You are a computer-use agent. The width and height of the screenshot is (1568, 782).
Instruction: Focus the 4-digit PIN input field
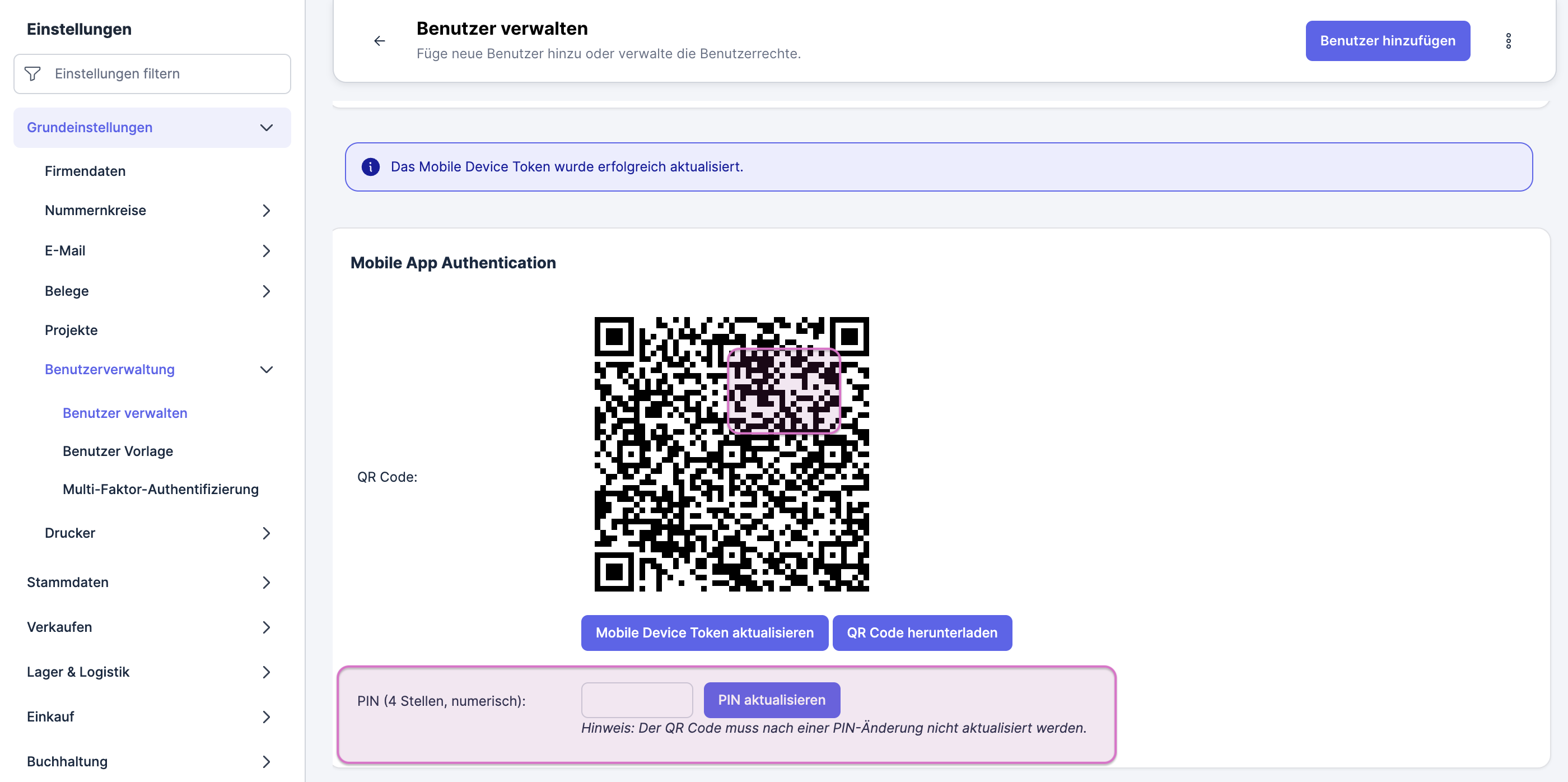pyautogui.click(x=637, y=700)
